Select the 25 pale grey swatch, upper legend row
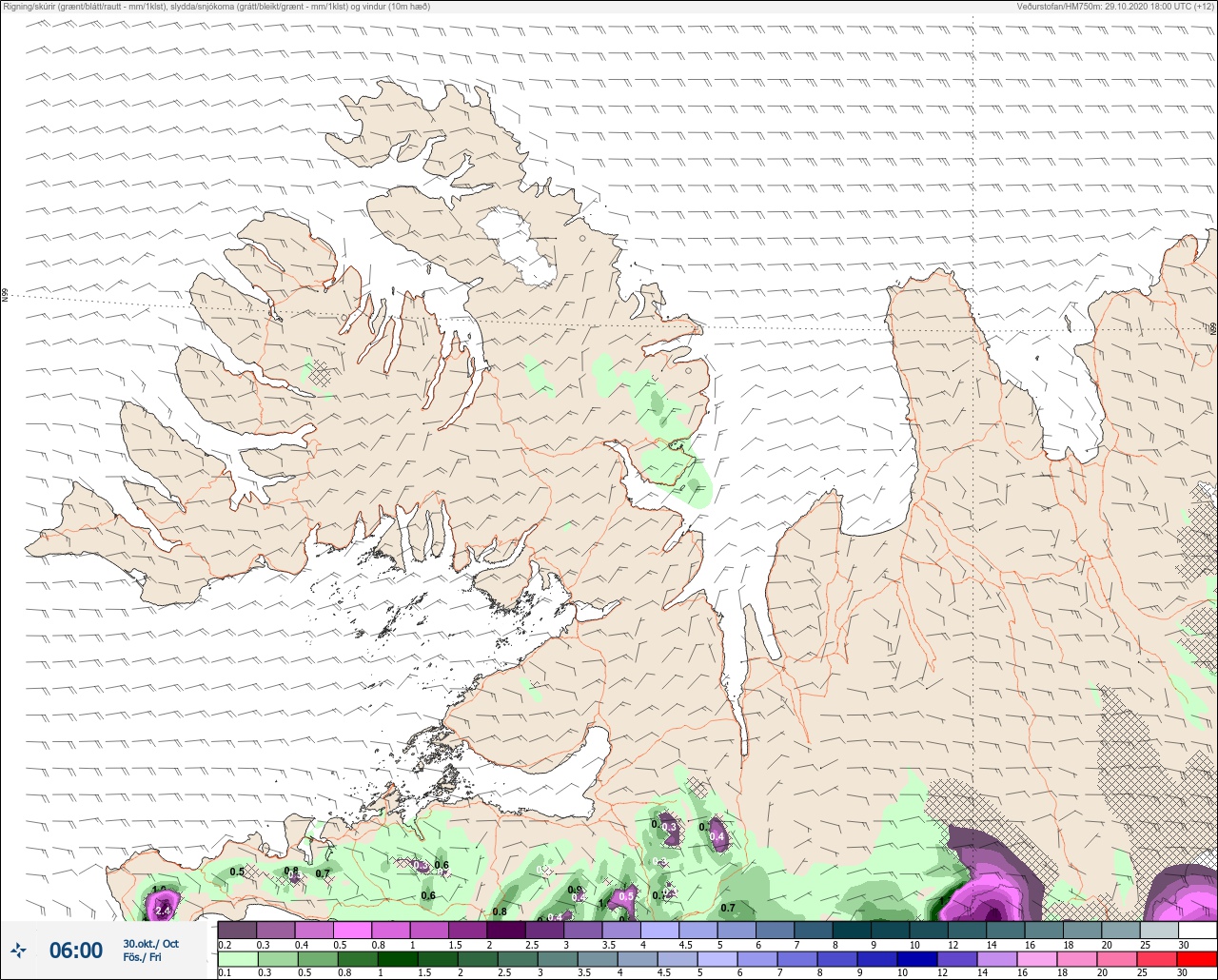Viewport: 1218px width, 980px height. (1159, 930)
